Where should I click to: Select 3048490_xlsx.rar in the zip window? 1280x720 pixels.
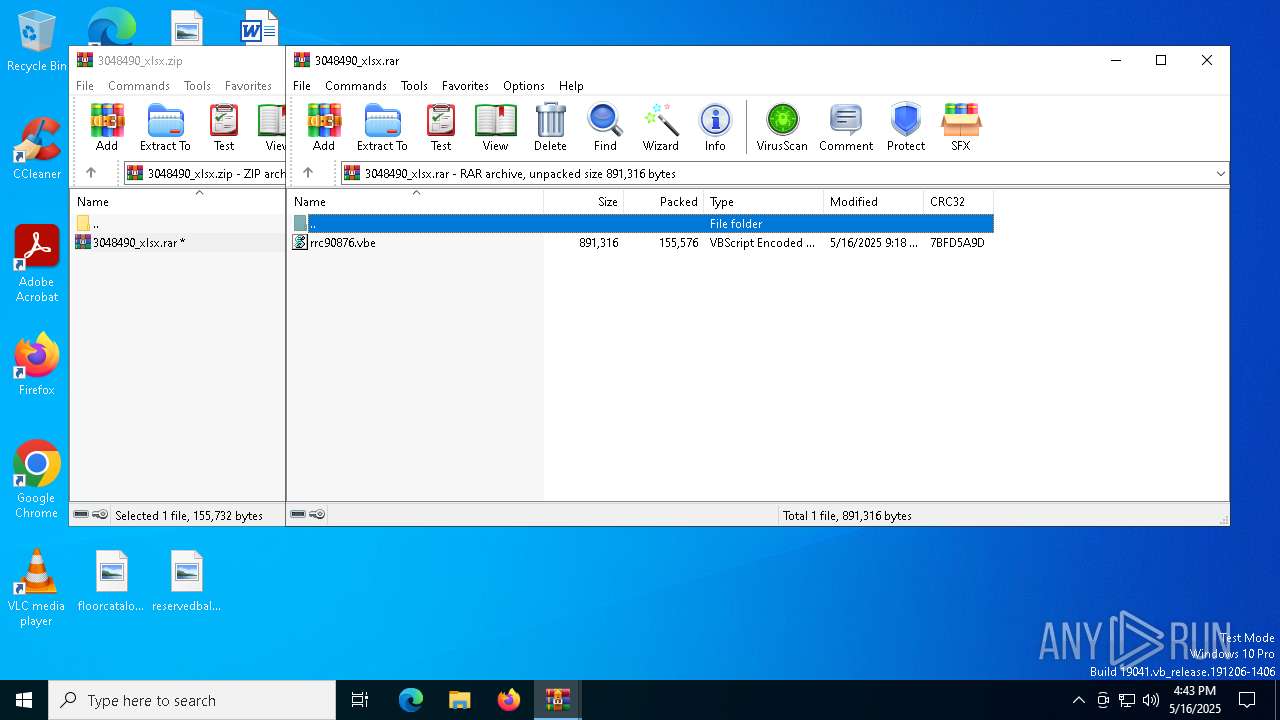(178, 243)
